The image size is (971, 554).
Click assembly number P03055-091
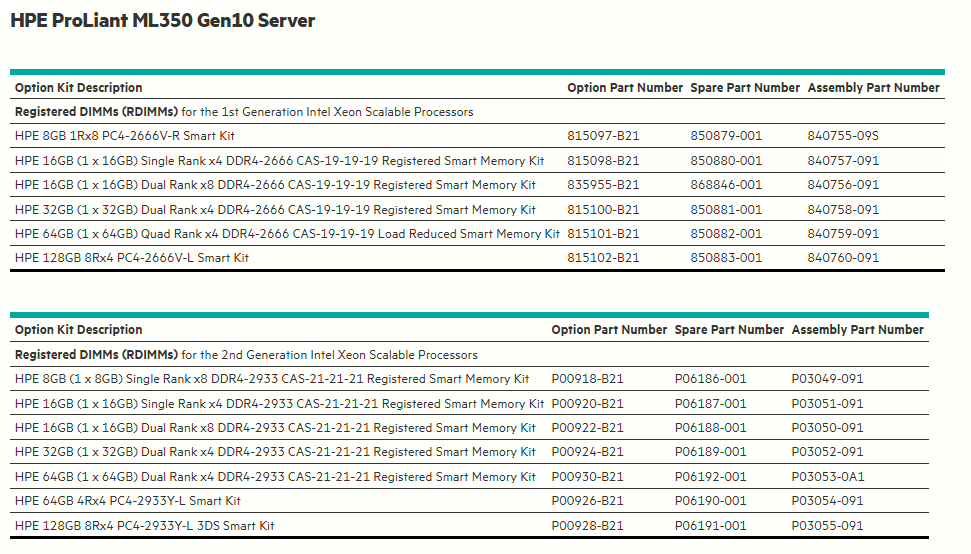click(x=827, y=526)
